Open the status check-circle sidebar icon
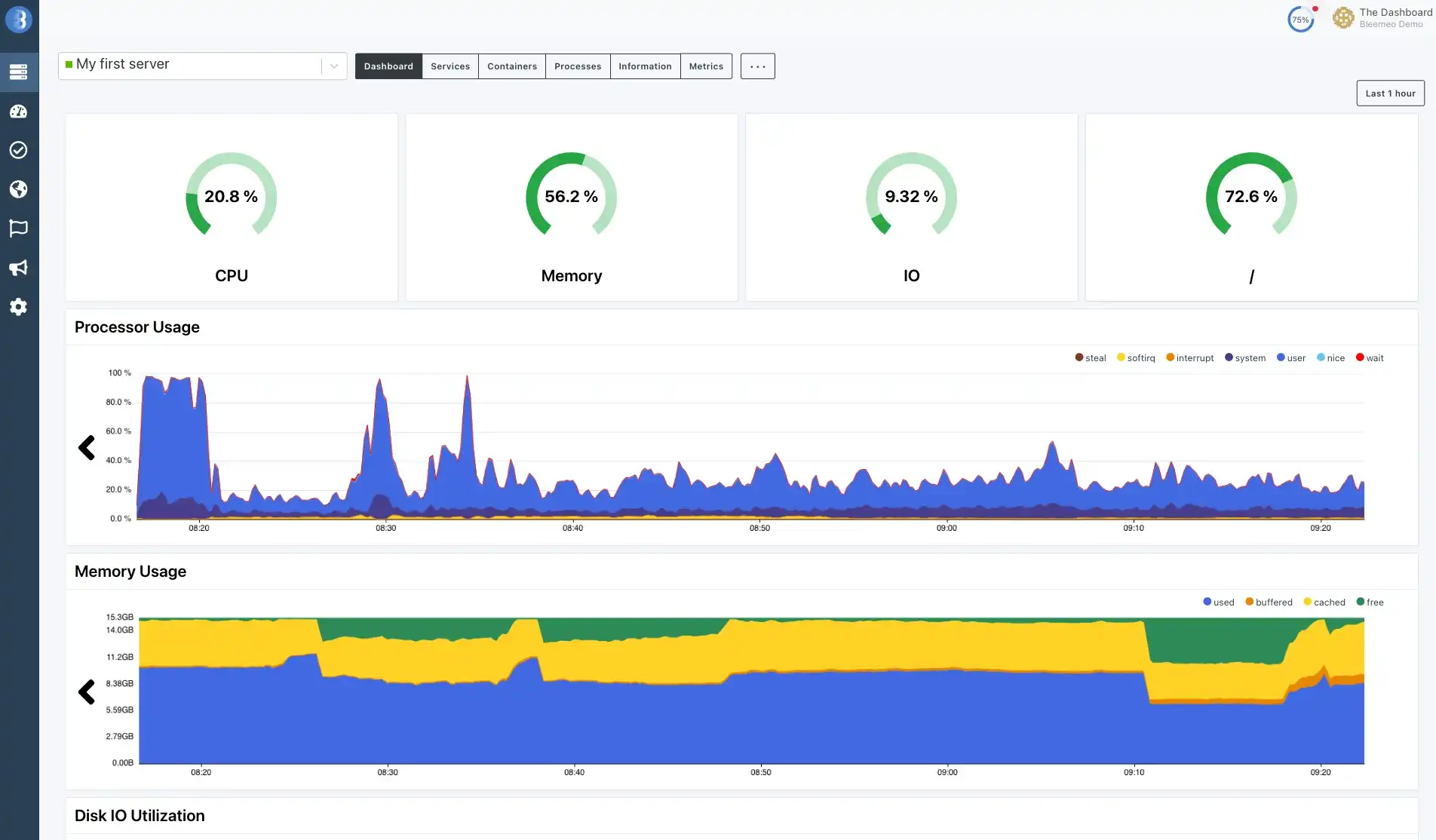Viewport: 1436px width, 840px height. (19, 150)
